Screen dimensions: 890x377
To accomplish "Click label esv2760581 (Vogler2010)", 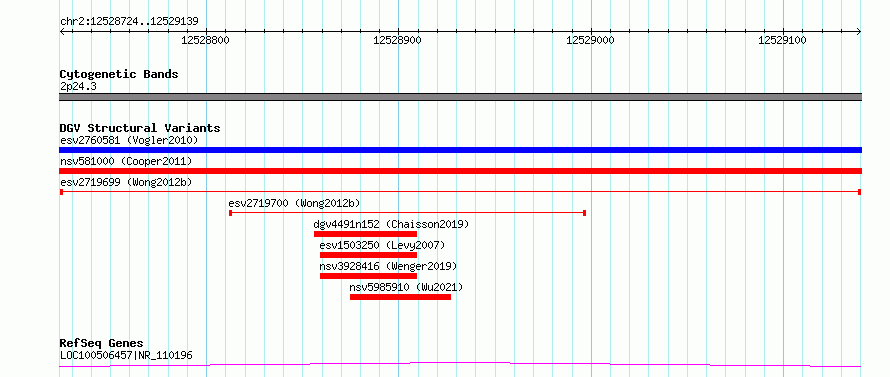I will click(x=129, y=140).
